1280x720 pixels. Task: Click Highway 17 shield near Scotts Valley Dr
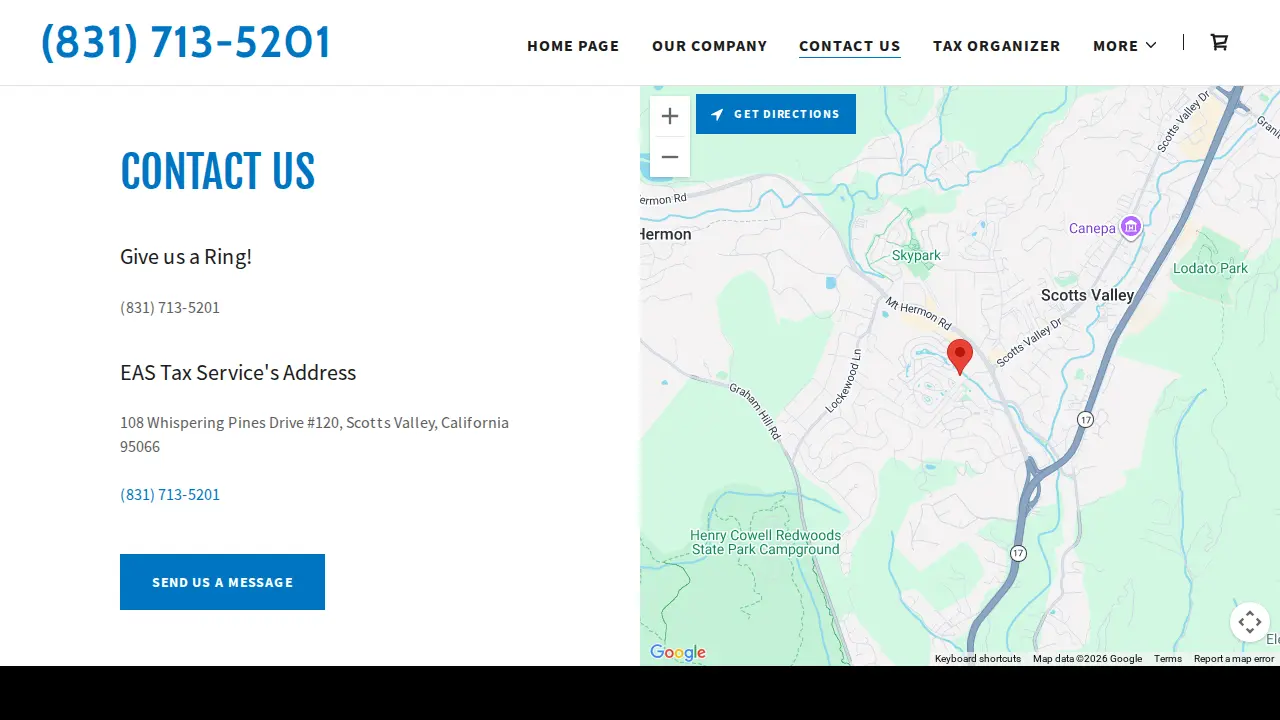[x=1085, y=419]
